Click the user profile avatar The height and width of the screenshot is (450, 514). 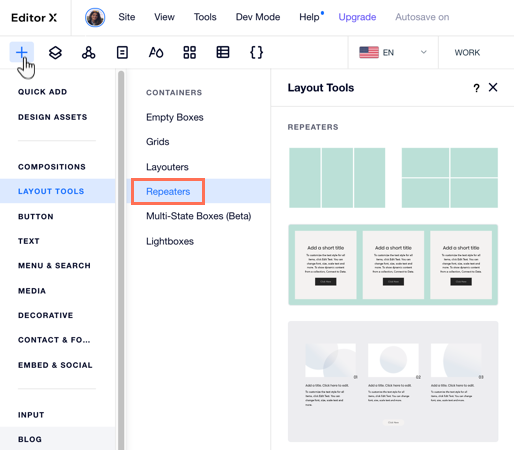(95, 17)
